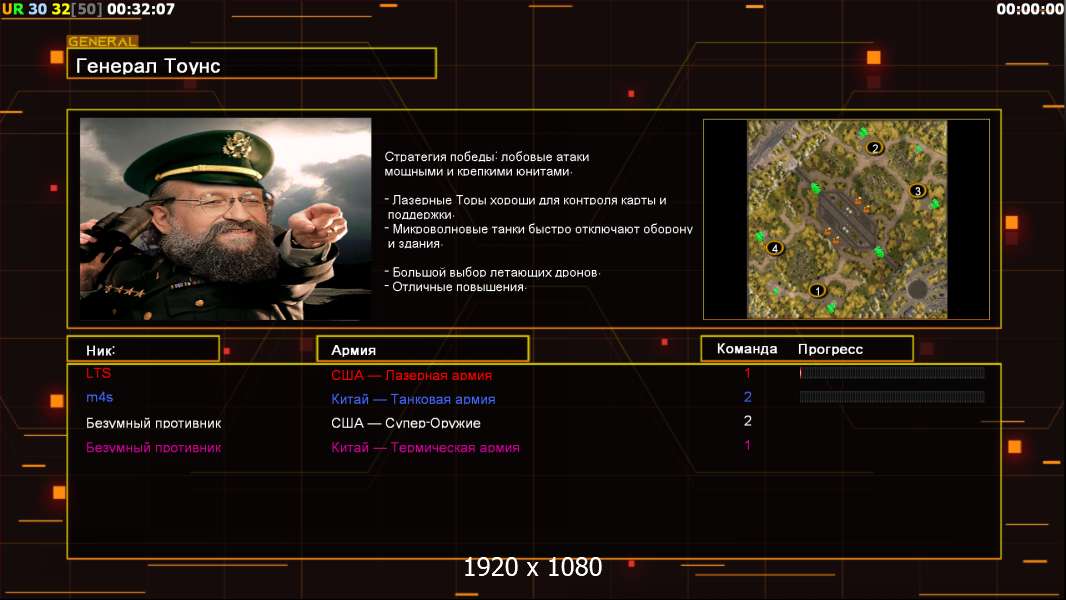Screen dimensions: 1066x600
Task: Click the Армия column header
Action: [x=422, y=349]
